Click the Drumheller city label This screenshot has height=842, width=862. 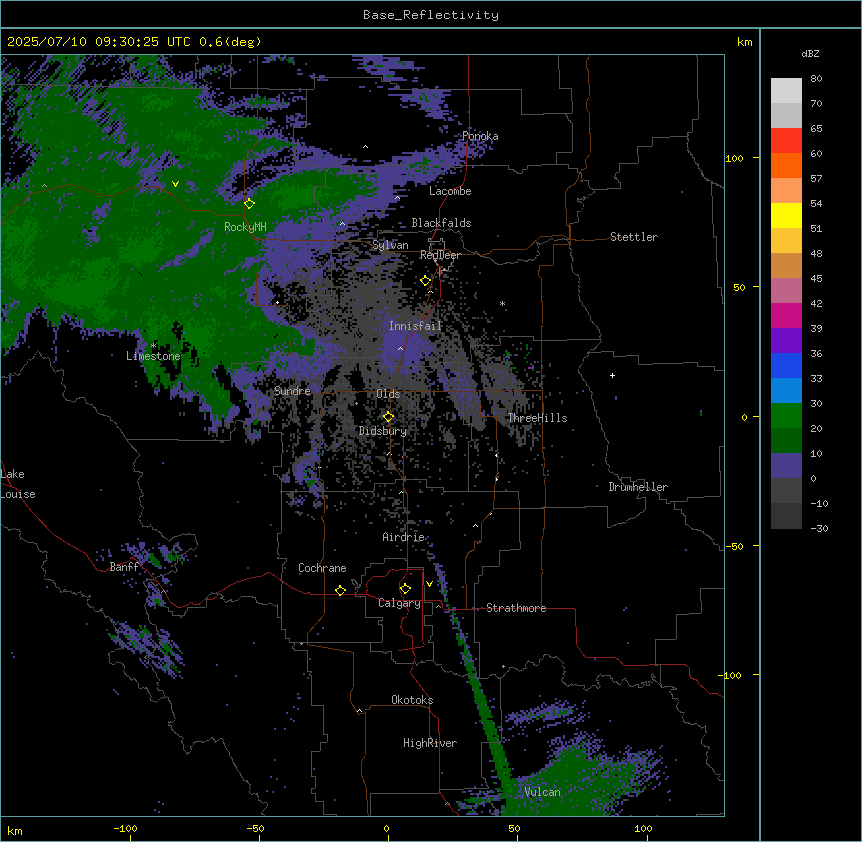(638, 487)
